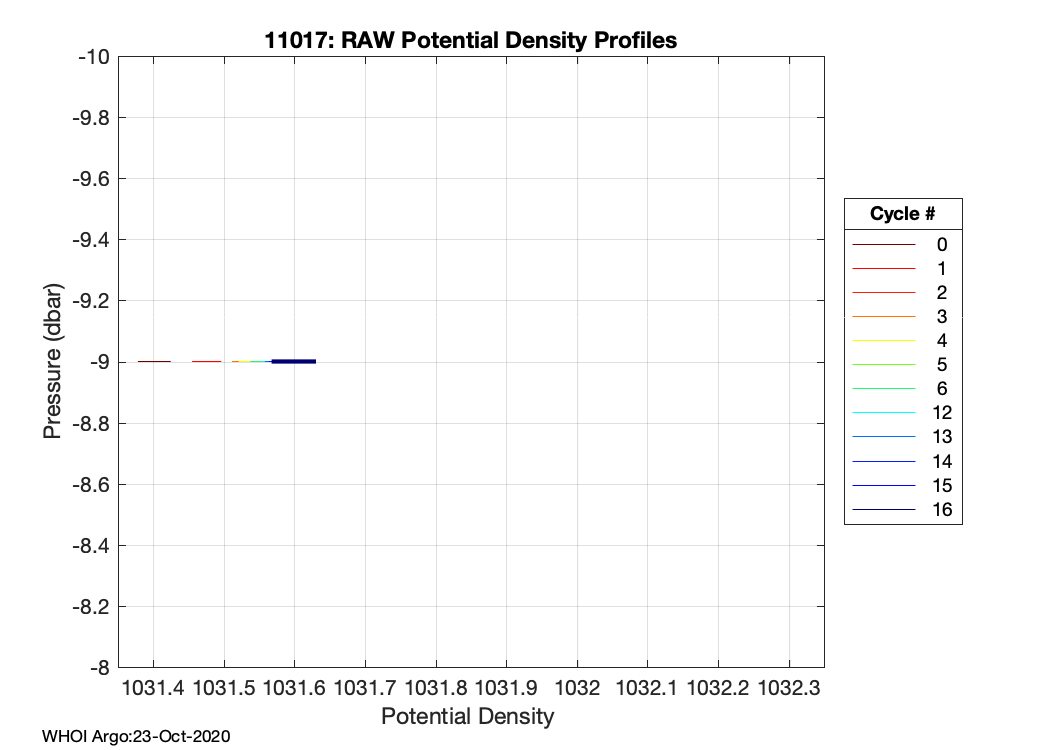1050x750 pixels.
Task: Select the plot title 'RAW Potential Density Profiles'
Action: point(471,41)
